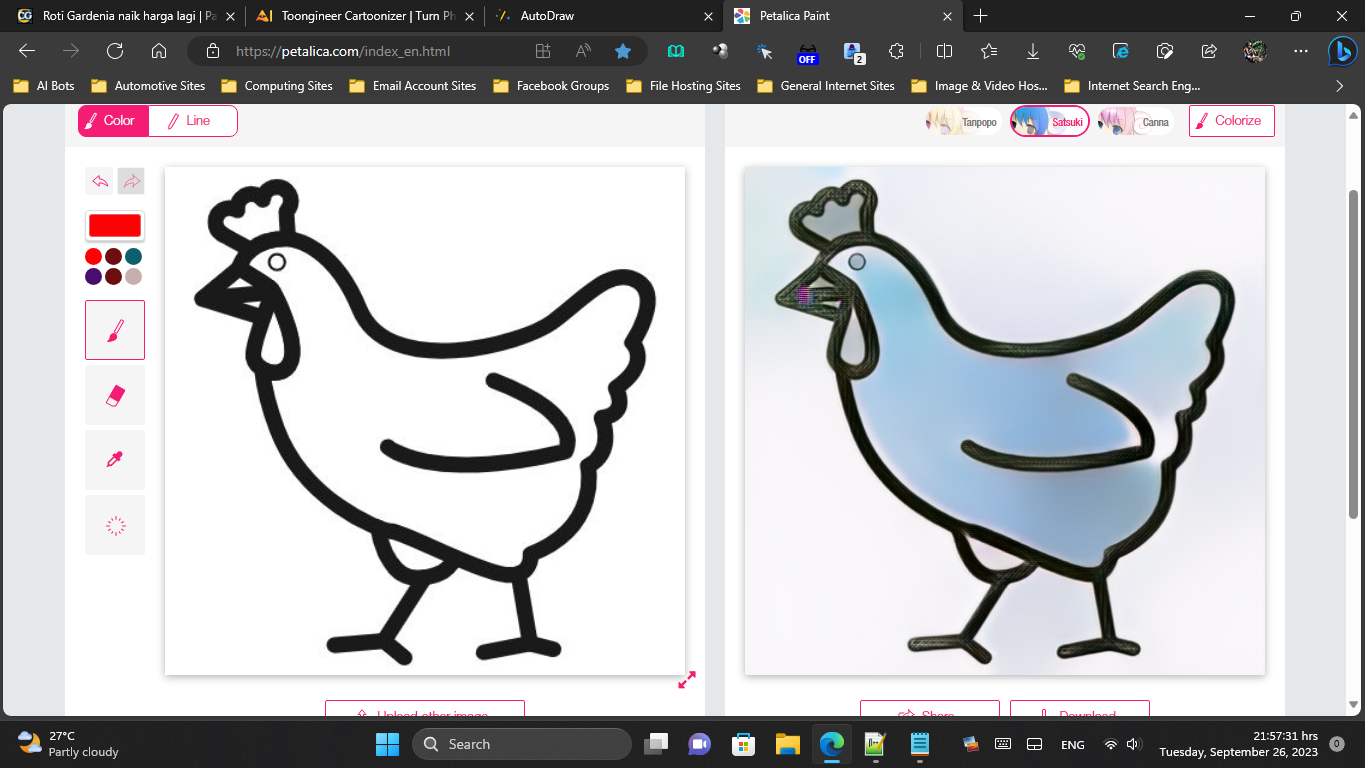Open the Automotive Sites bookmarks folder
The image size is (1365, 768).
148,86
